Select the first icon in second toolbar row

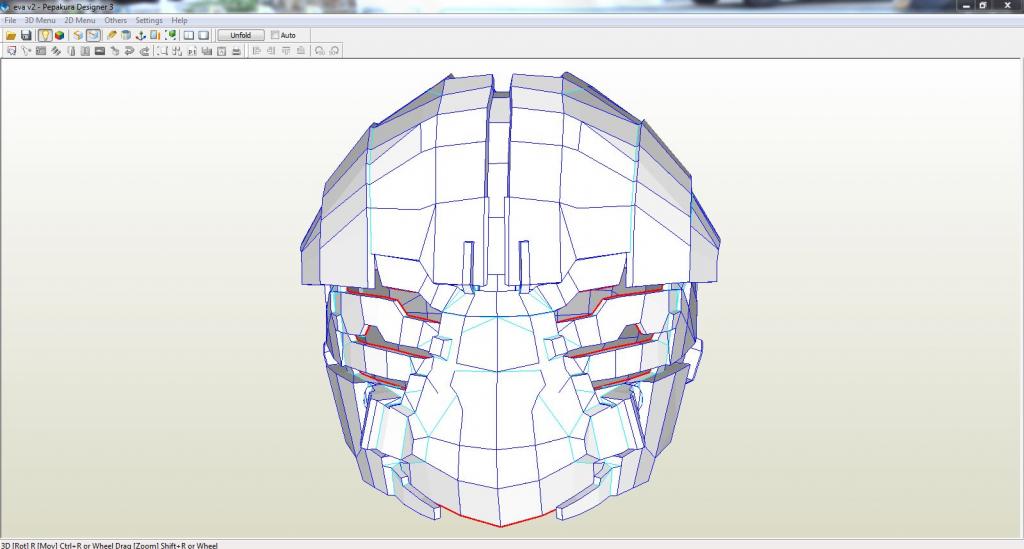click(11, 51)
